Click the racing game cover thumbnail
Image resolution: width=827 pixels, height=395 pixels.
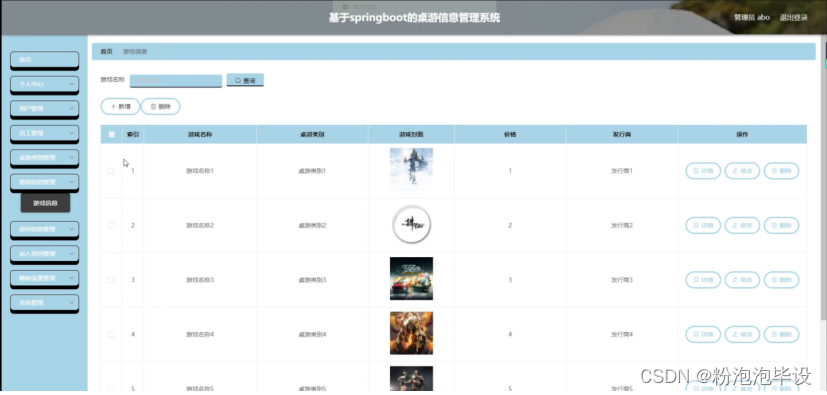click(x=411, y=278)
